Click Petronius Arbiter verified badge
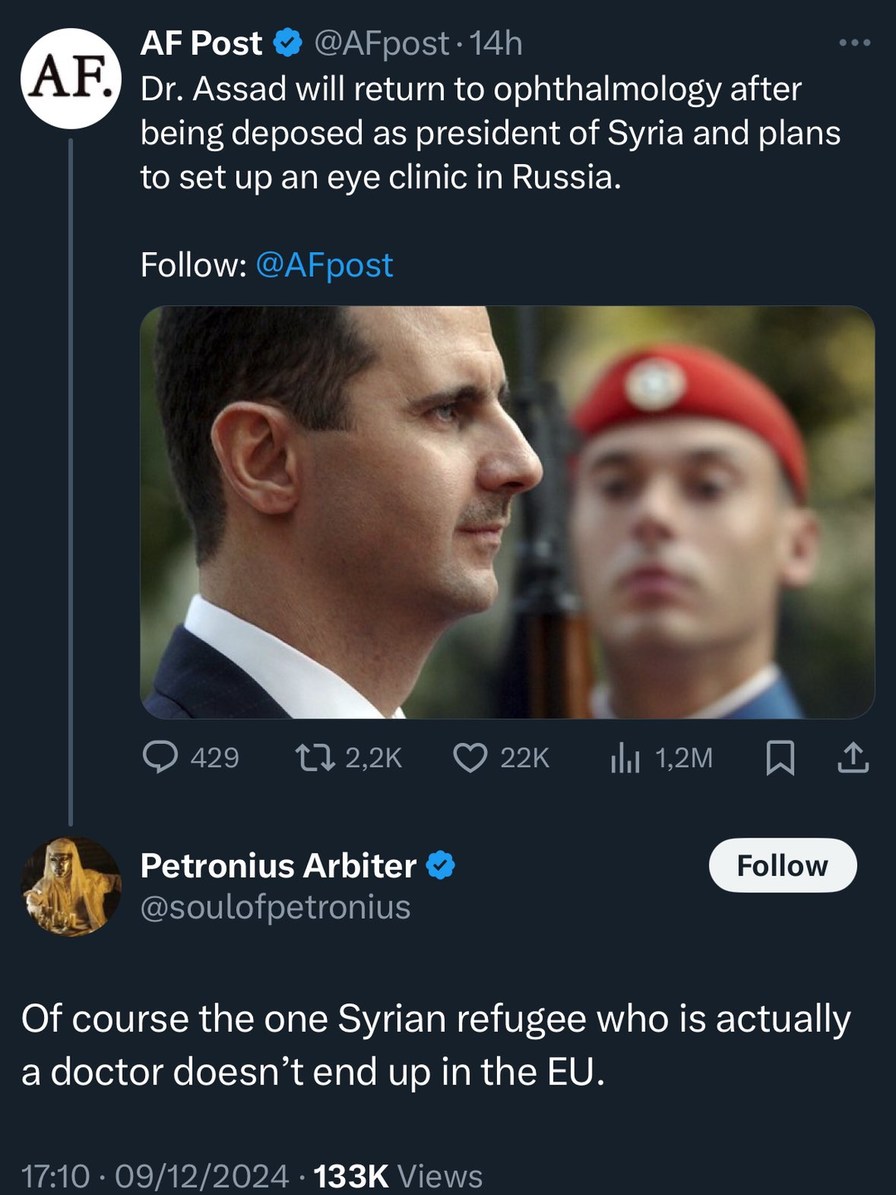The height and width of the screenshot is (1195, 896). (x=440, y=866)
